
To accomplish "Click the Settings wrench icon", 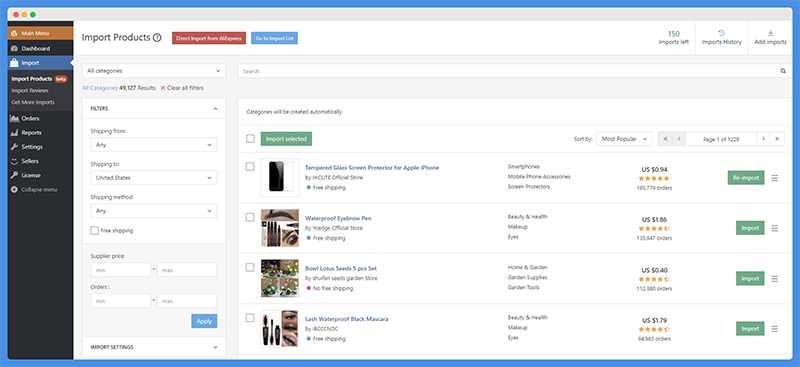I will tap(14, 147).
